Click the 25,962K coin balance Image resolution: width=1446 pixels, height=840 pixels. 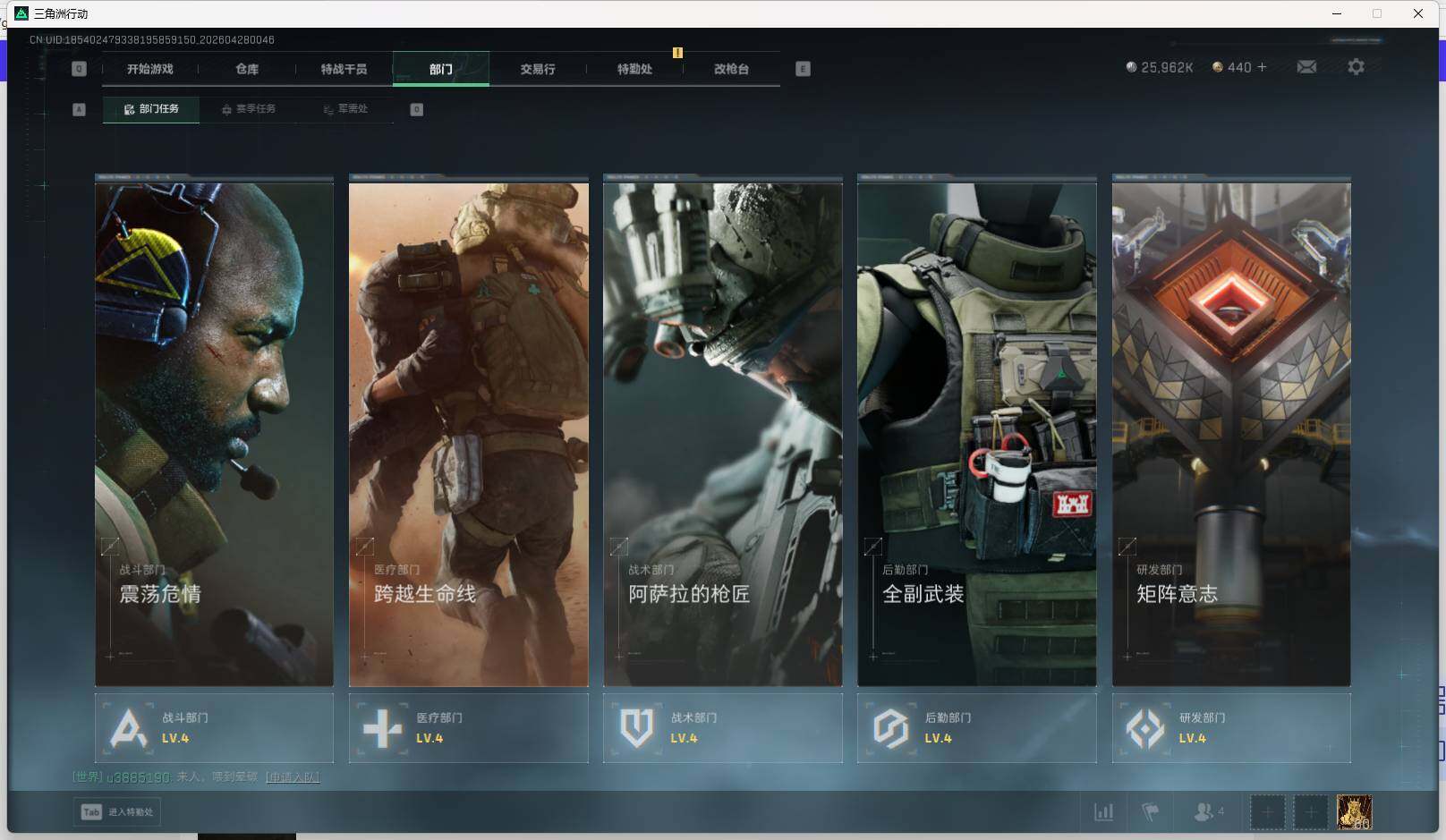point(1159,67)
